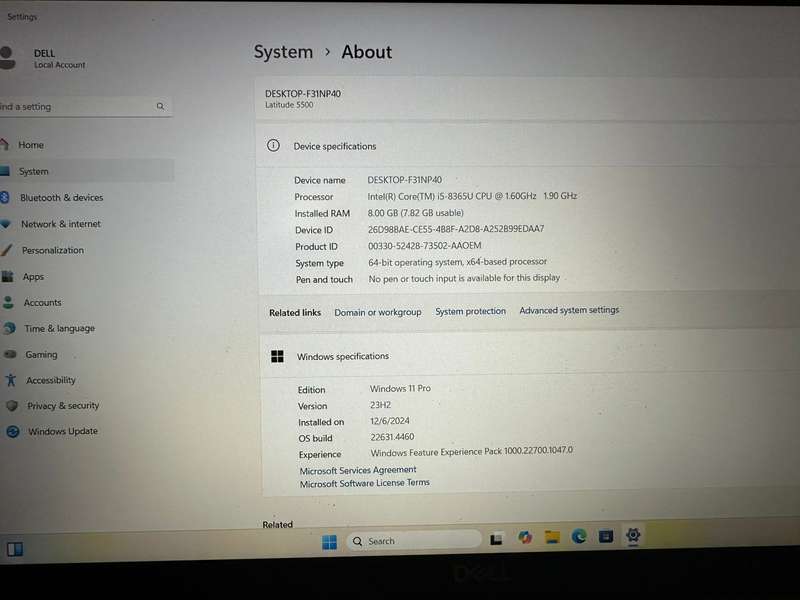Launch Microsoft Edge from the taskbar
Viewport: 800px width, 600px height.
click(x=579, y=536)
